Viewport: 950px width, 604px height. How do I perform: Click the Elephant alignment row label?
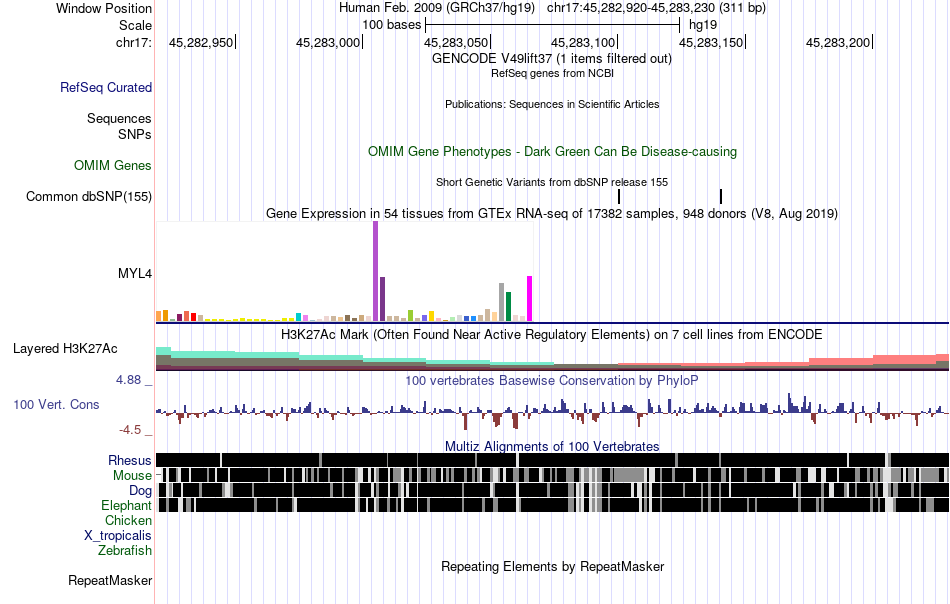coord(126,505)
